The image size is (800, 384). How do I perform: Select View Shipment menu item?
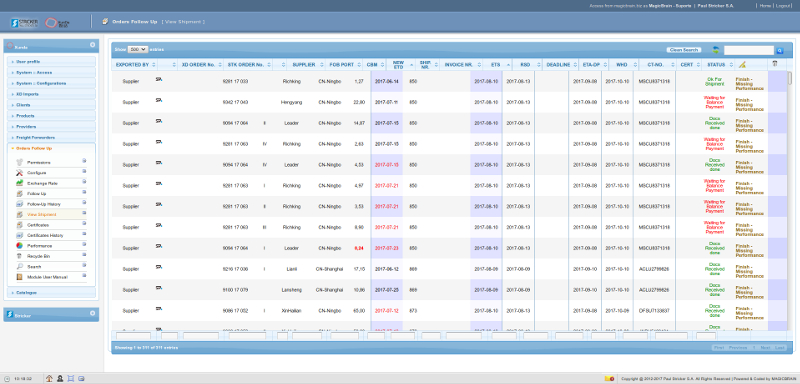(41, 215)
